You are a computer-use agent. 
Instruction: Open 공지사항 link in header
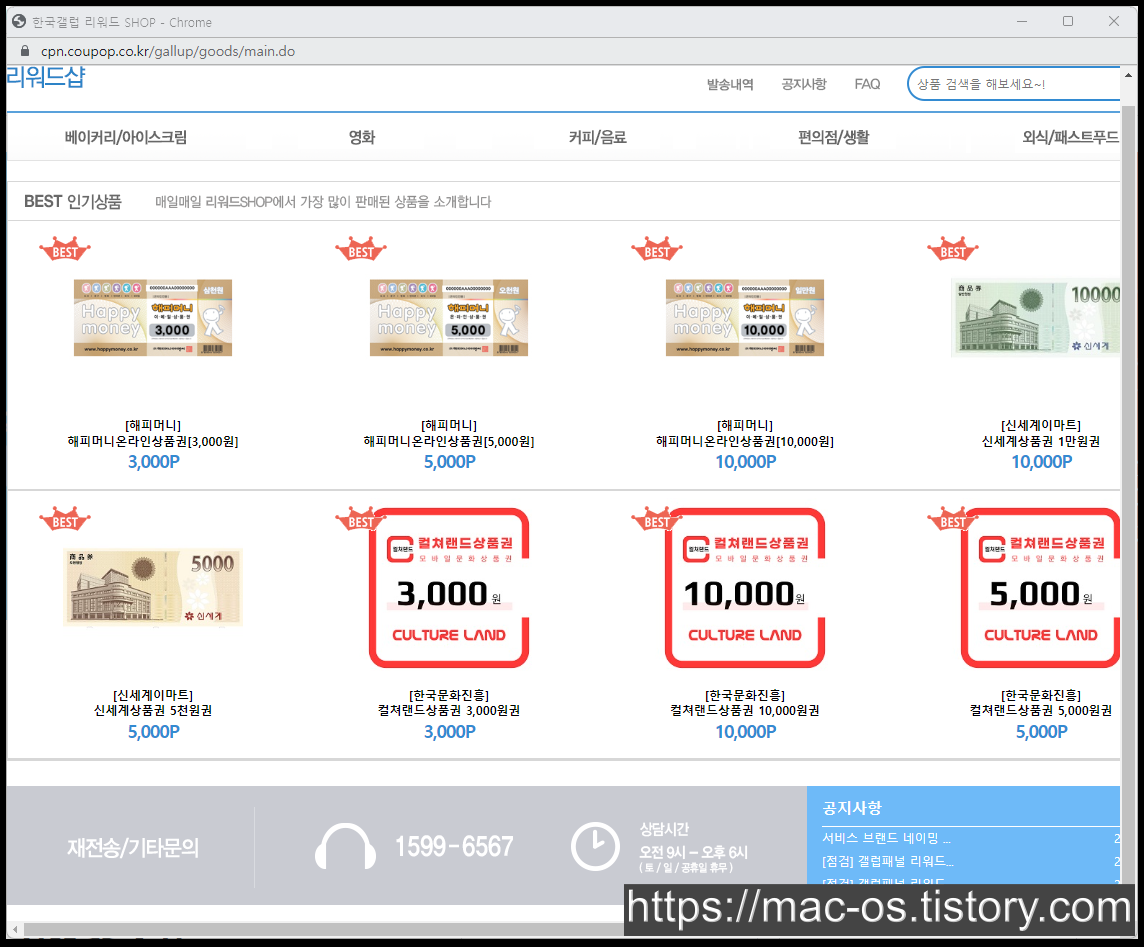pos(803,85)
